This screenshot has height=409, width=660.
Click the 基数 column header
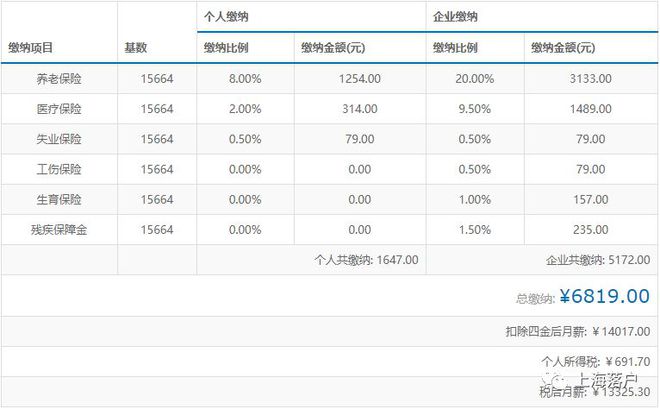(136, 48)
